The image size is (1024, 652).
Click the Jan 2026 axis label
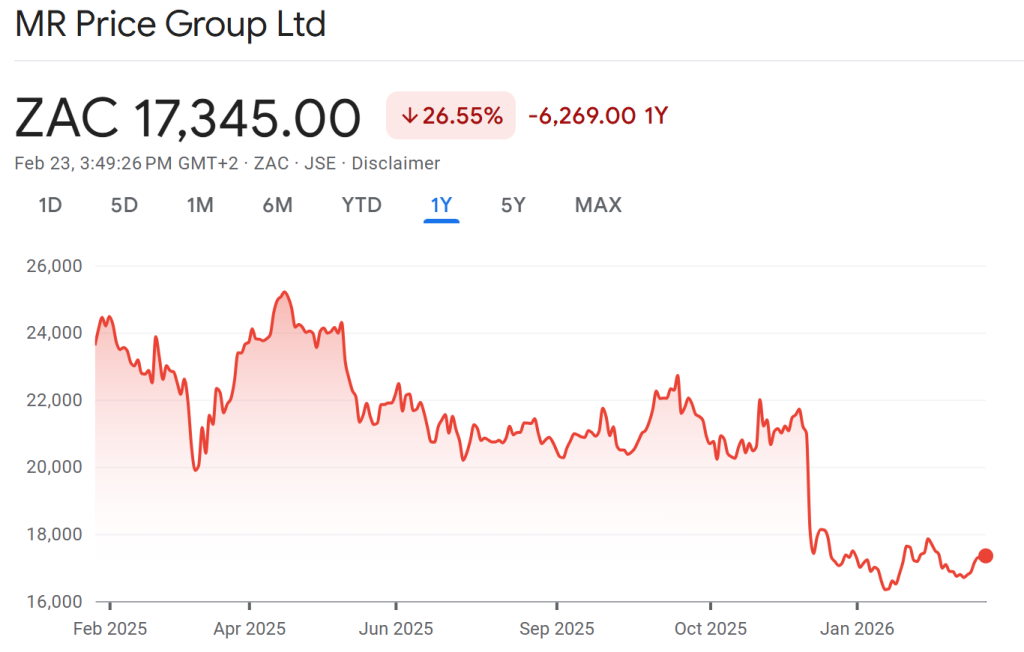(x=857, y=629)
